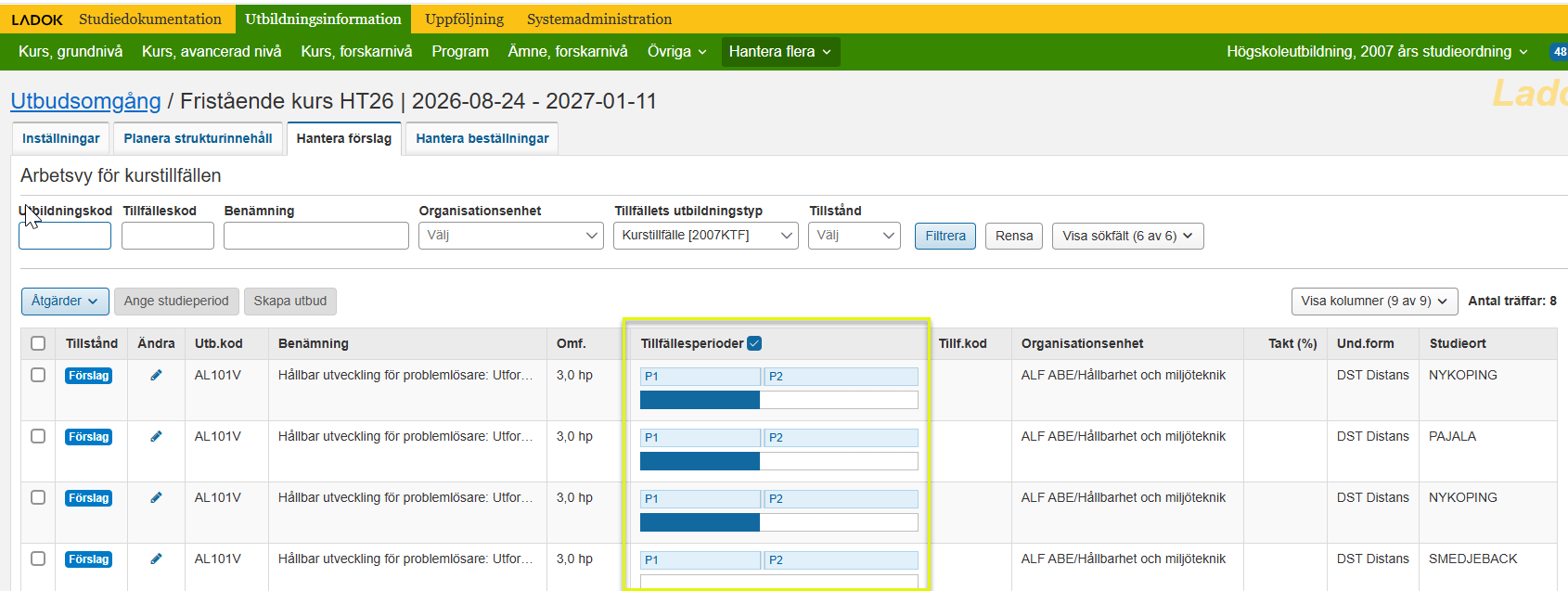Select the Utbildningsinformation menu

tap(323, 19)
